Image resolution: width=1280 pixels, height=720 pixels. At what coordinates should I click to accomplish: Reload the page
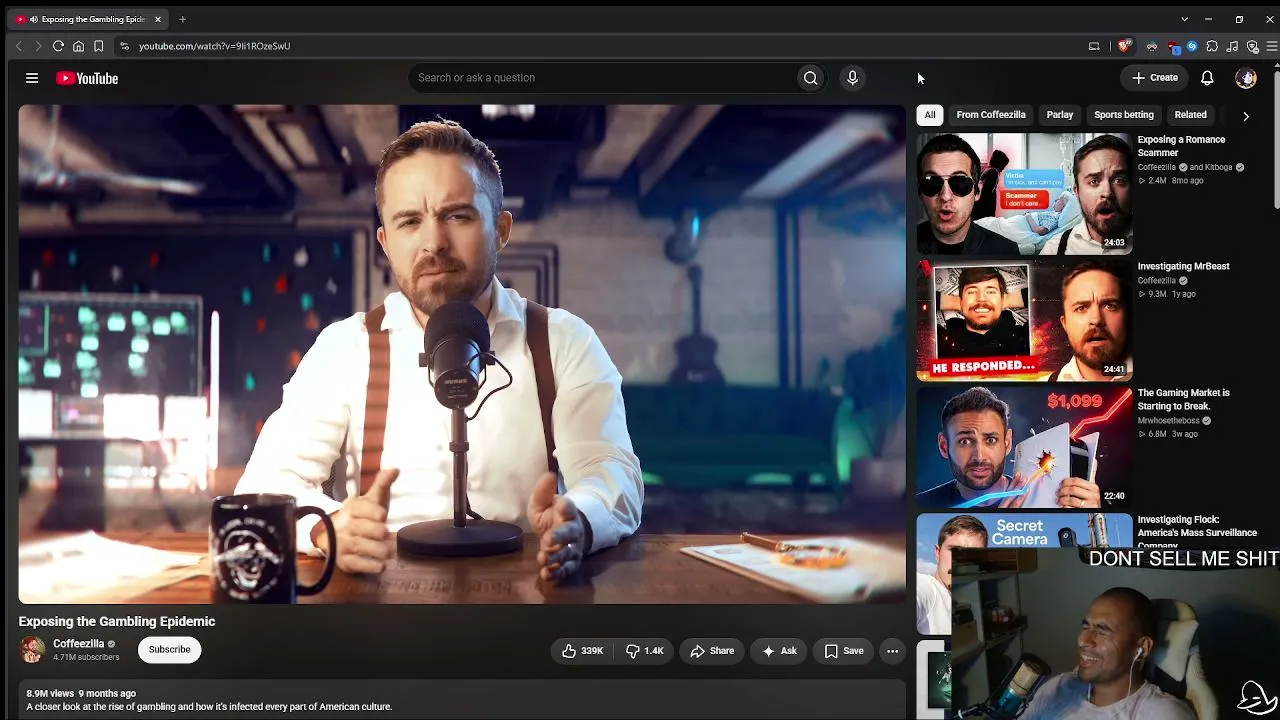click(x=58, y=46)
